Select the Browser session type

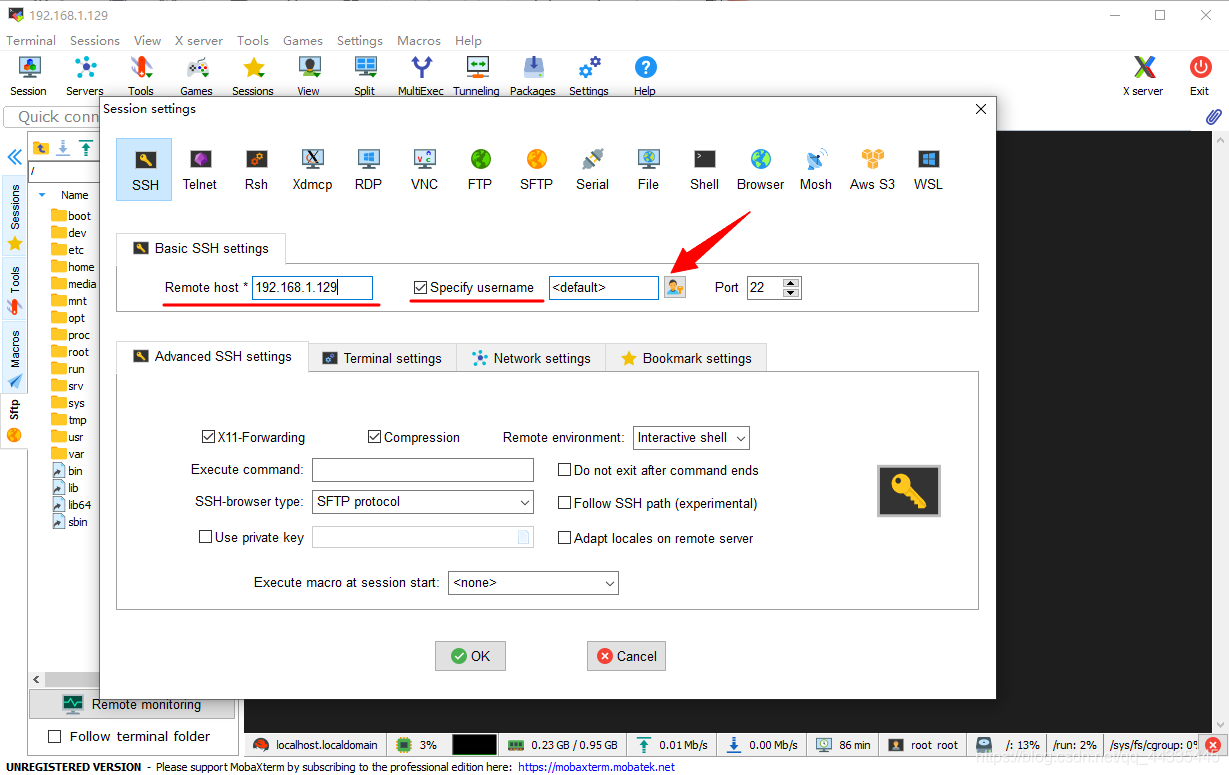[x=760, y=169]
